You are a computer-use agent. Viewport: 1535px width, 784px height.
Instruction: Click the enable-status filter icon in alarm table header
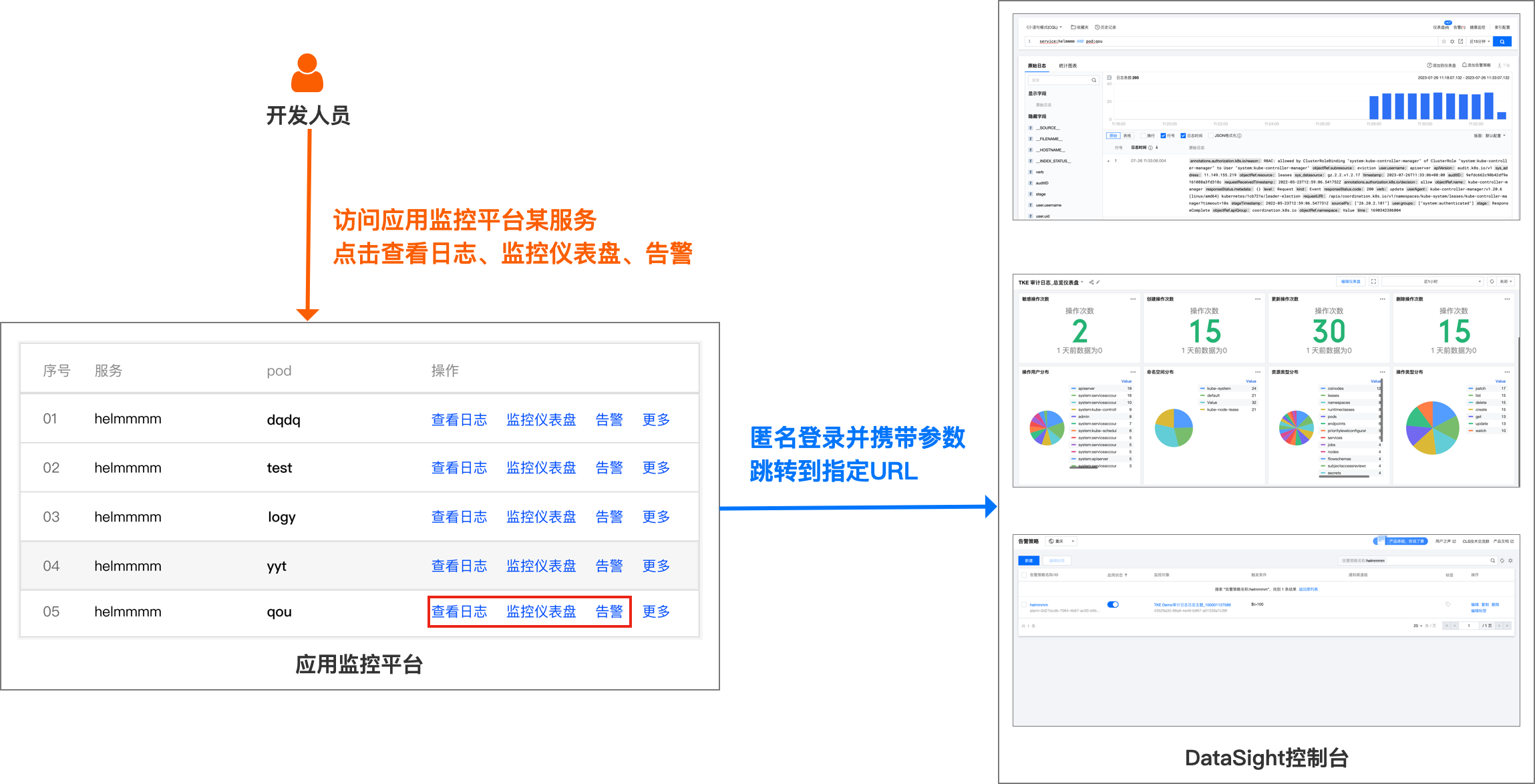point(1126,575)
